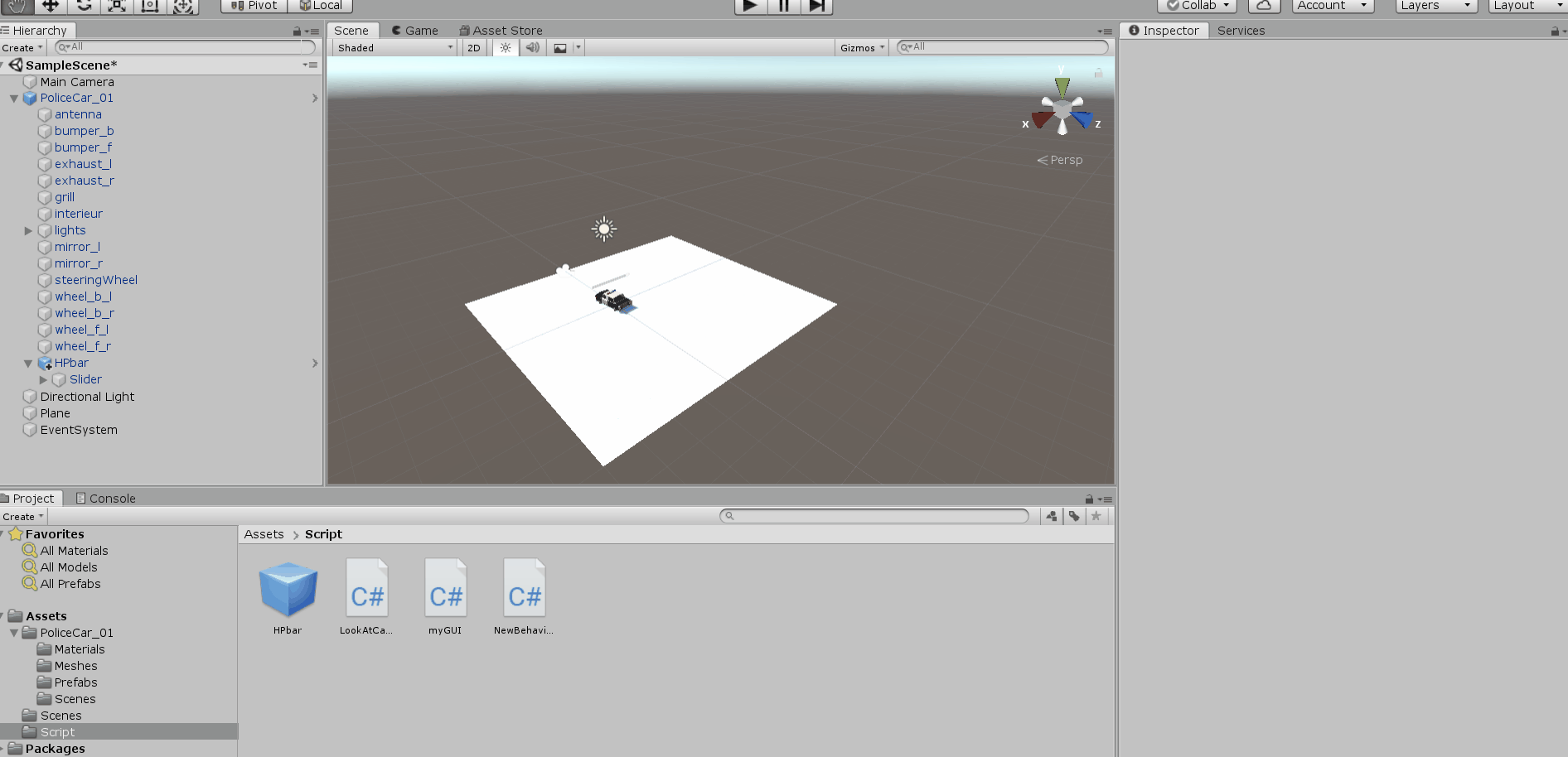Collapse the HPbar object
Image resolution: width=1568 pixels, height=757 pixels.
coord(28,364)
